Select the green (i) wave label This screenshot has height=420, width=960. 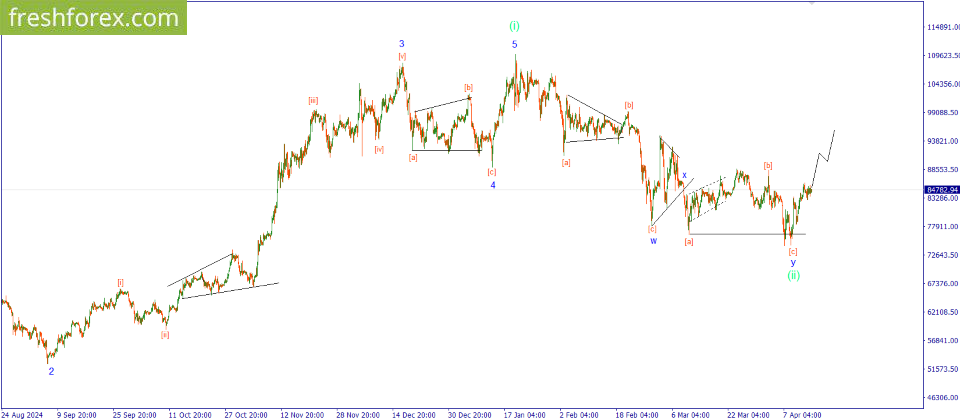[515, 27]
